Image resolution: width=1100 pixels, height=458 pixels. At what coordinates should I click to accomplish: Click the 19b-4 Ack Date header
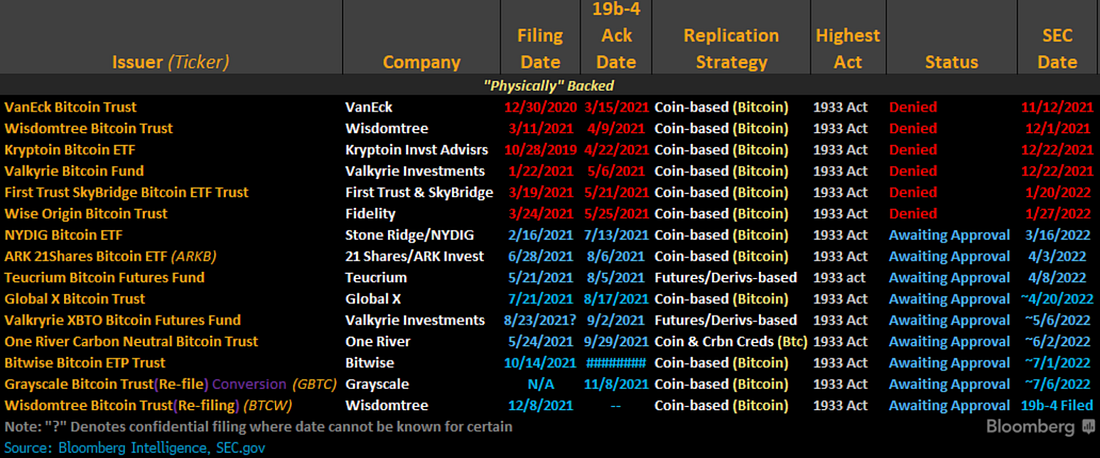[x=616, y=35]
